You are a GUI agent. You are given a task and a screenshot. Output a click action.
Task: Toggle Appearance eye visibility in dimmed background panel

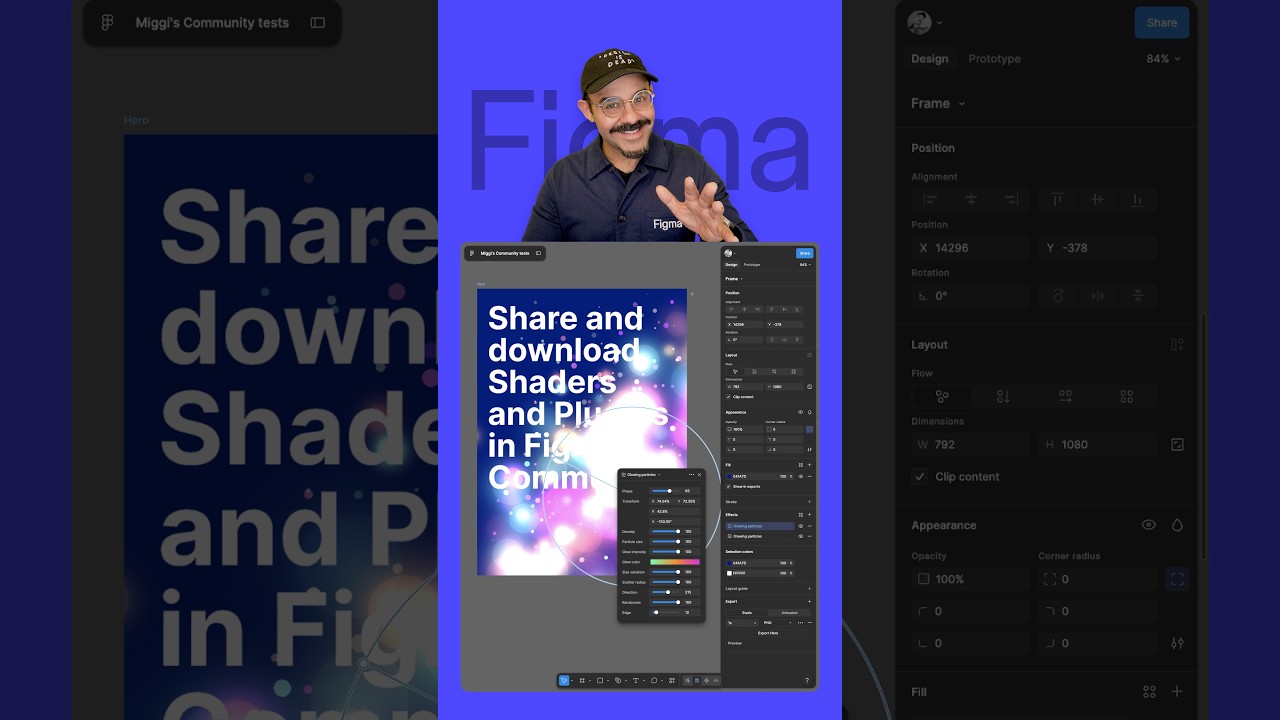pos(1149,525)
